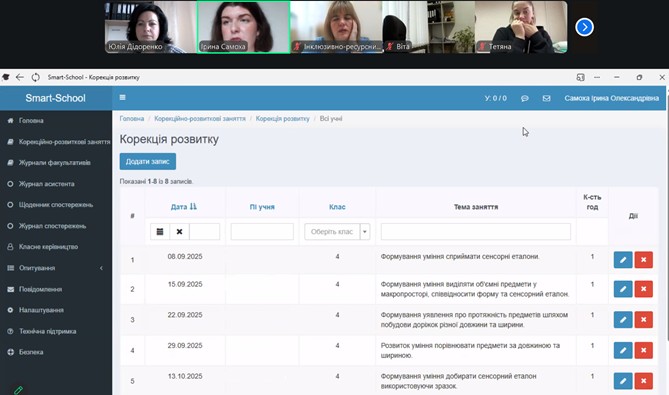Edit the 22.09.2025 record with pencil

tap(623, 319)
